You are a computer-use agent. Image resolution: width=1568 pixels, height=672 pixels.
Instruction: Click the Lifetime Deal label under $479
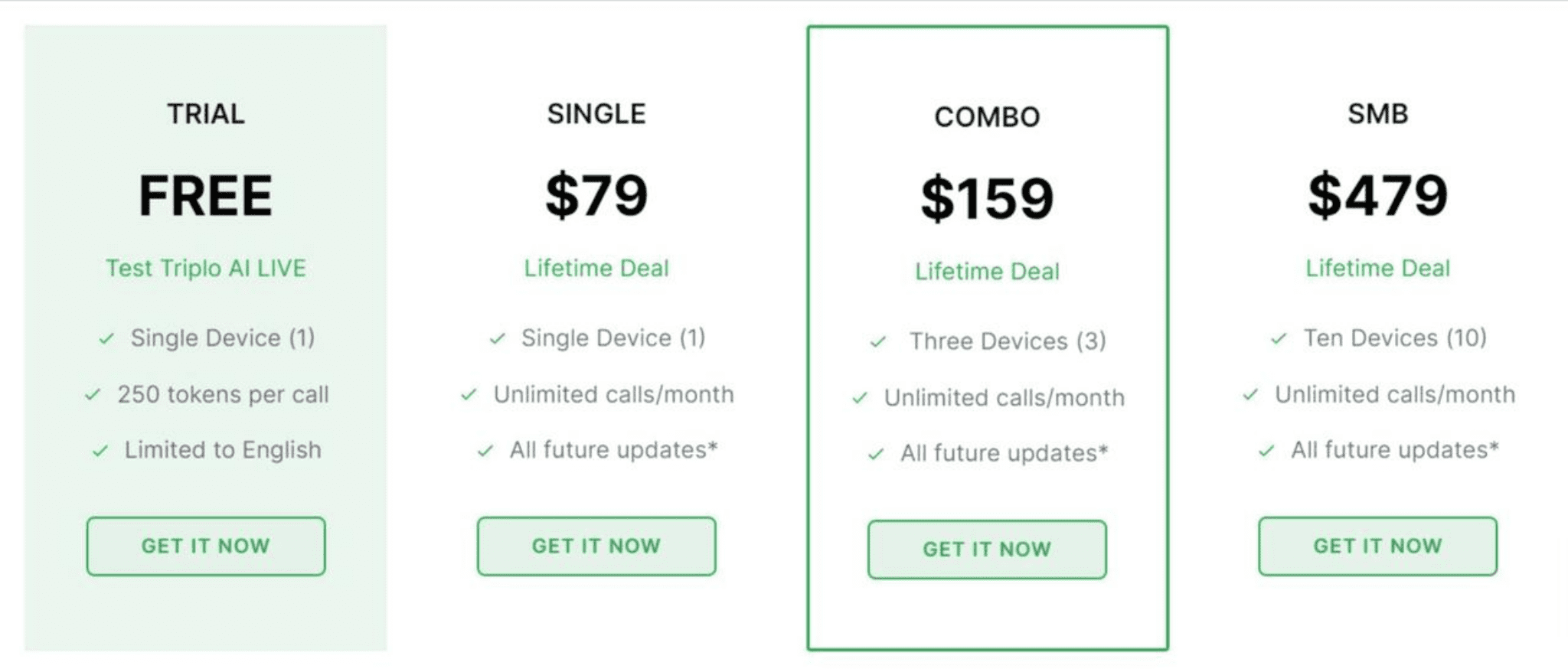(x=1377, y=268)
